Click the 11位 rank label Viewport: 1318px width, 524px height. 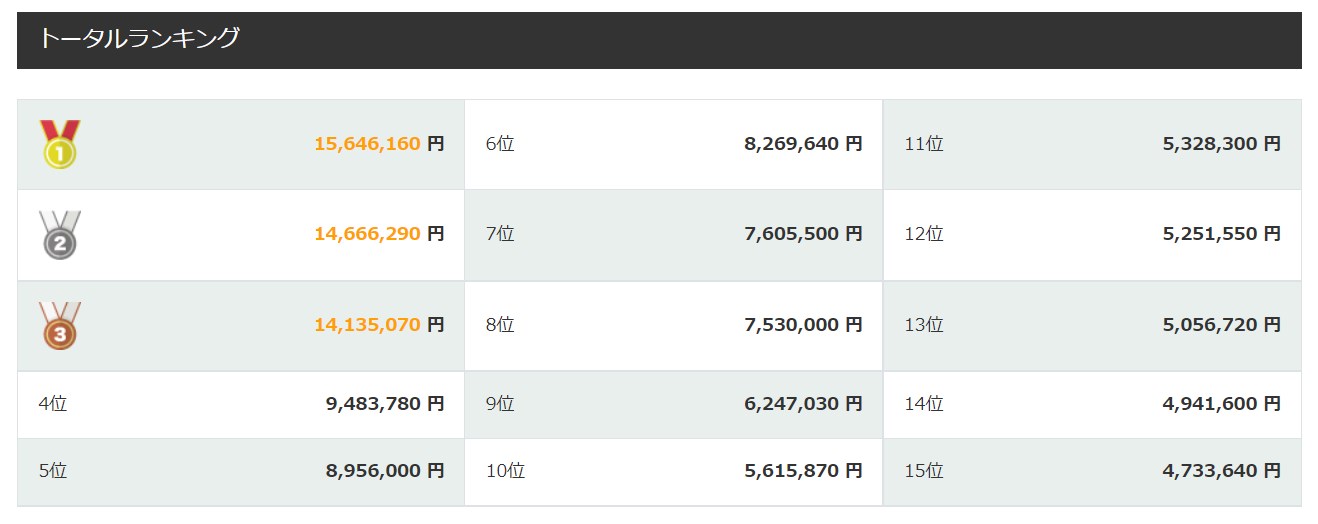(x=924, y=144)
